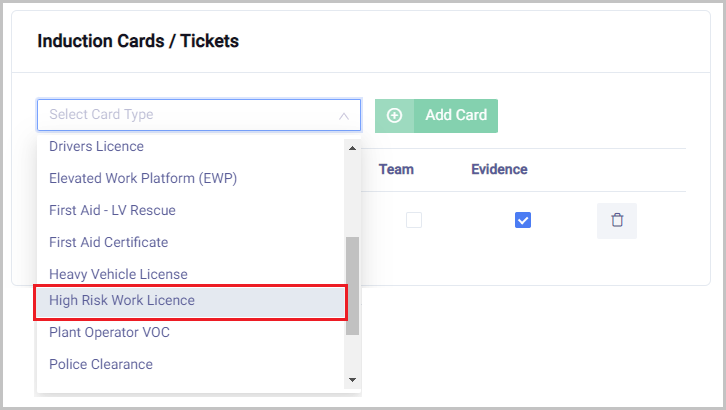This screenshot has height=410, width=726.
Task: Pick Police Clearance from the list
Action: click(101, 364)
